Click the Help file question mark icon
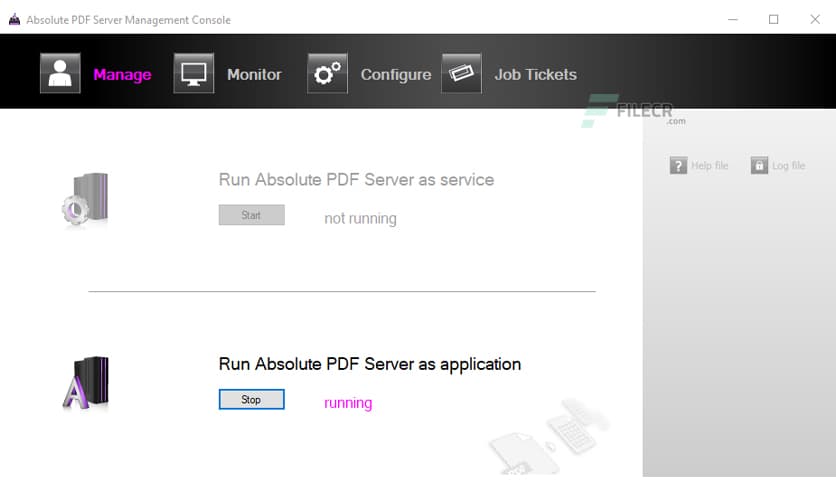 click(x=678, y=165)
